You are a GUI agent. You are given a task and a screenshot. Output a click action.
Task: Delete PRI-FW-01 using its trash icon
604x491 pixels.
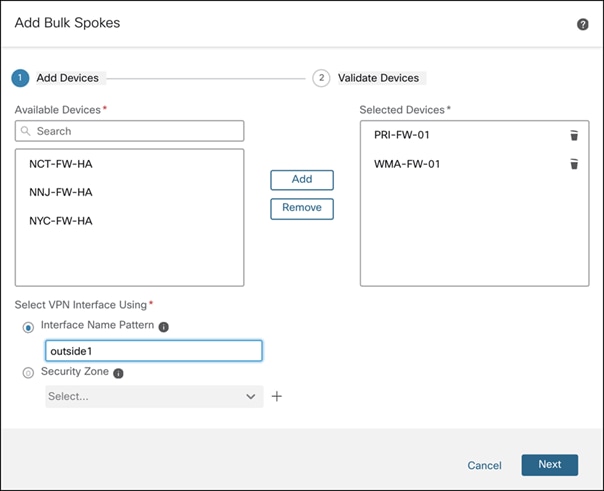pyautogui.click(x=574, y=135)
